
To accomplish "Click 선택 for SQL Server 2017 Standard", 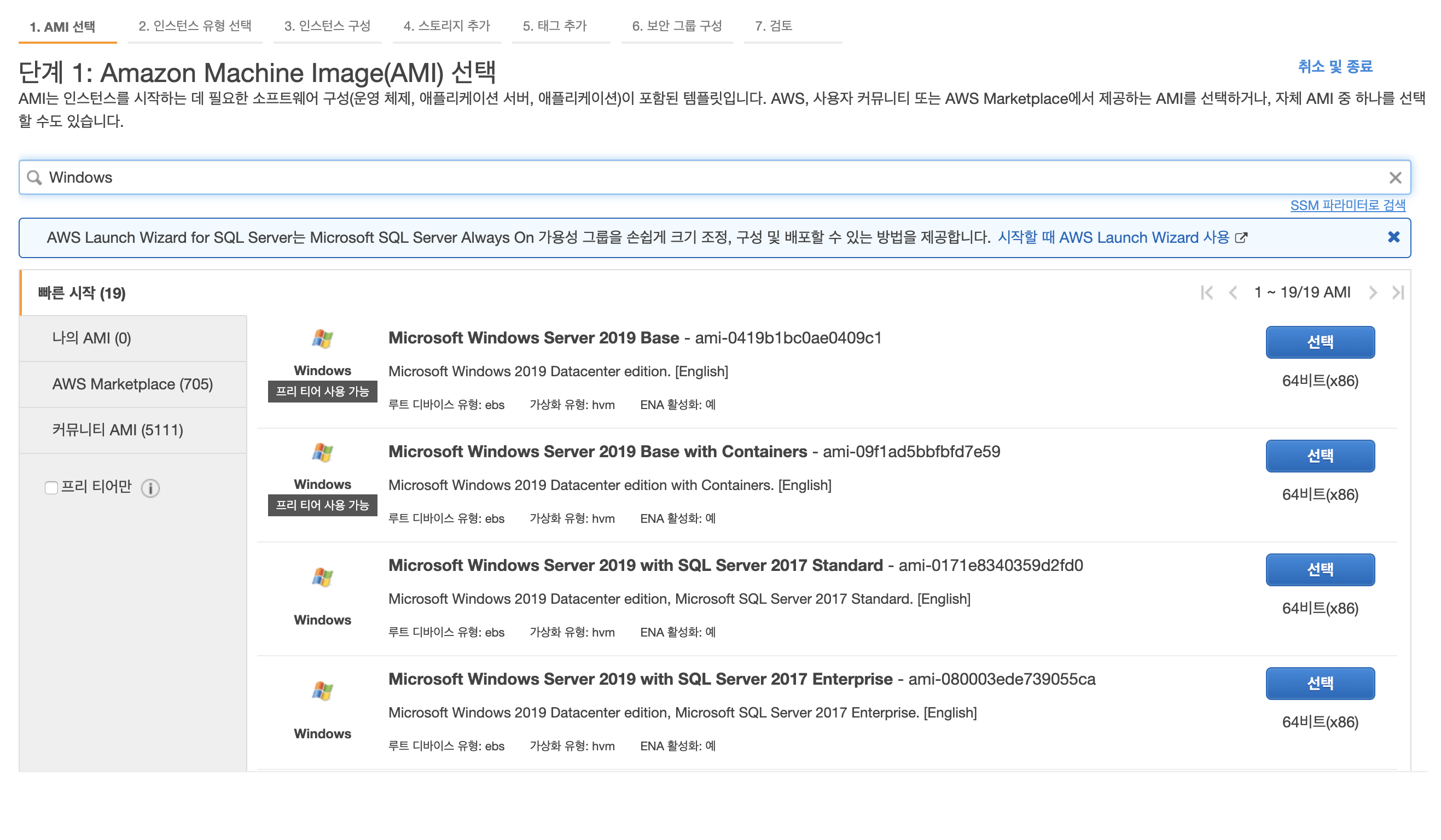I will tap(1320, 570).
